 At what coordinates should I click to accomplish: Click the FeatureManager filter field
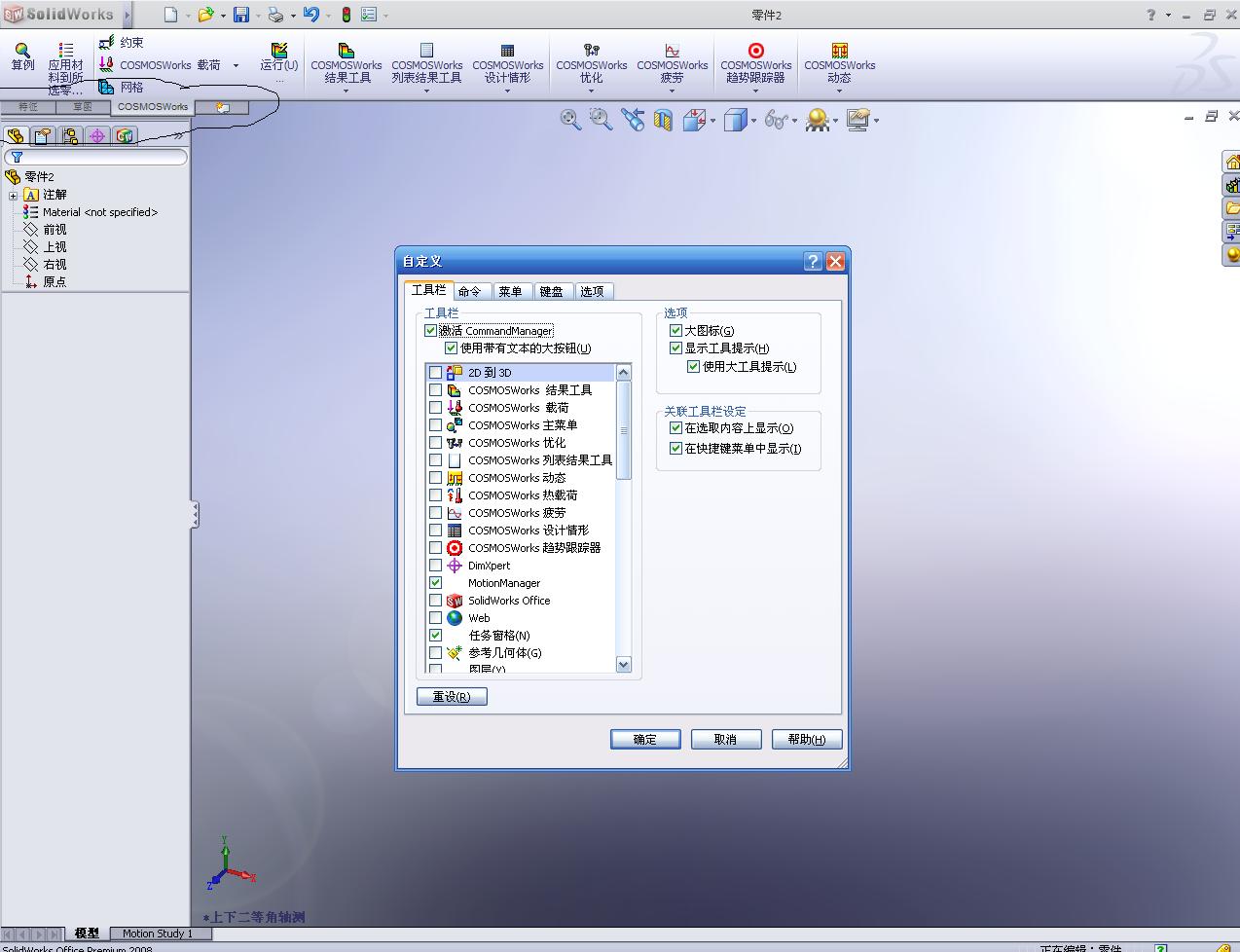[x=95, y=157]
